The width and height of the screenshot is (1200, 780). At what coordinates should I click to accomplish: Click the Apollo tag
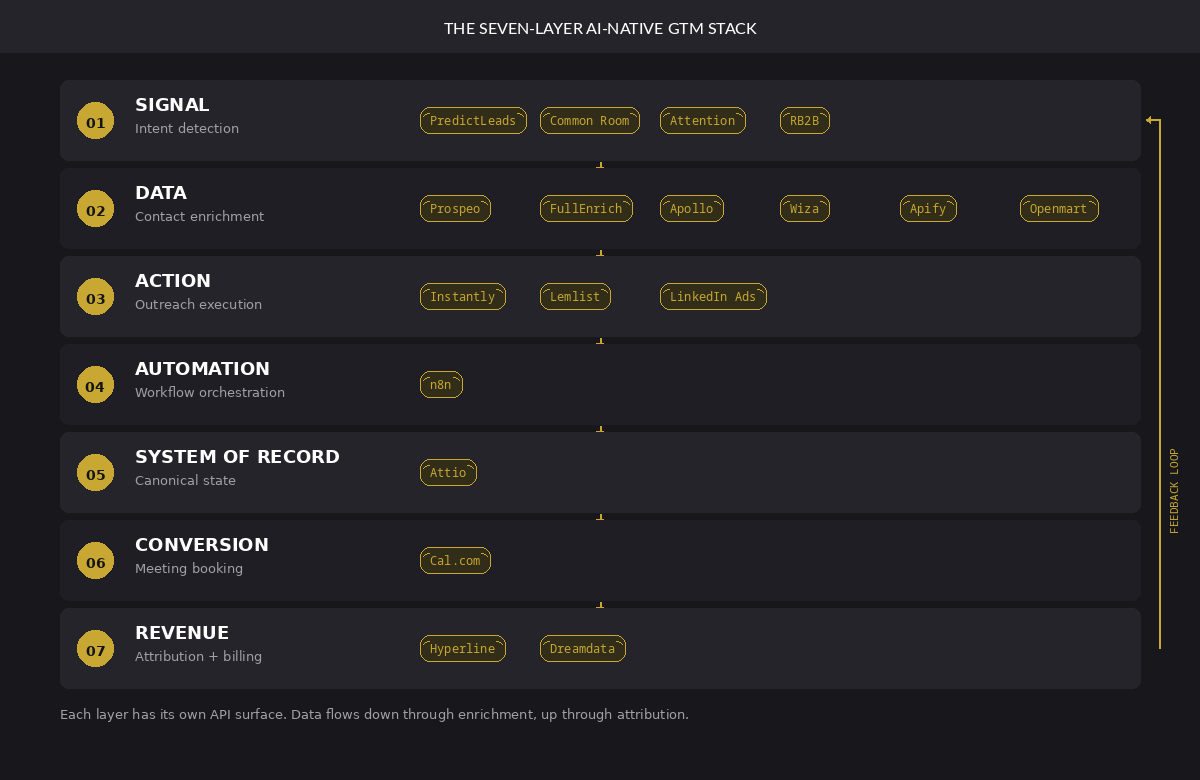coord(692,209)
